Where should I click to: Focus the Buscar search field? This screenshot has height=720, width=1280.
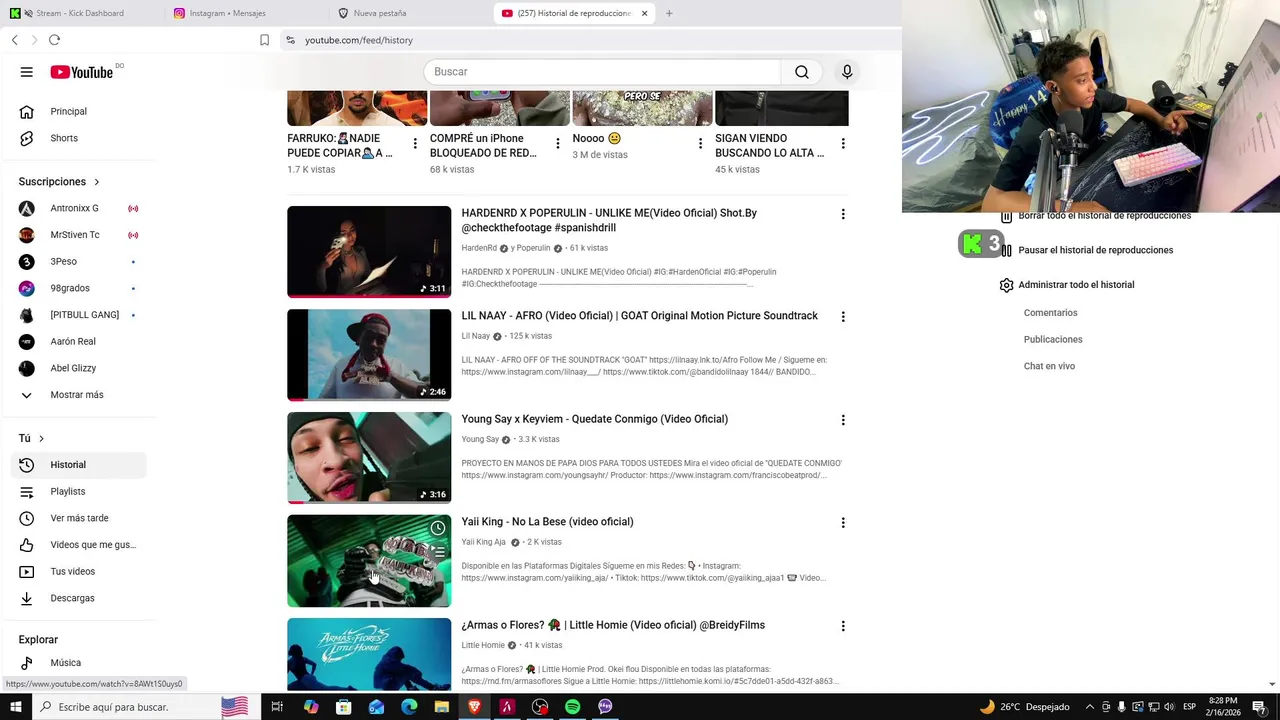pos(603,72)
